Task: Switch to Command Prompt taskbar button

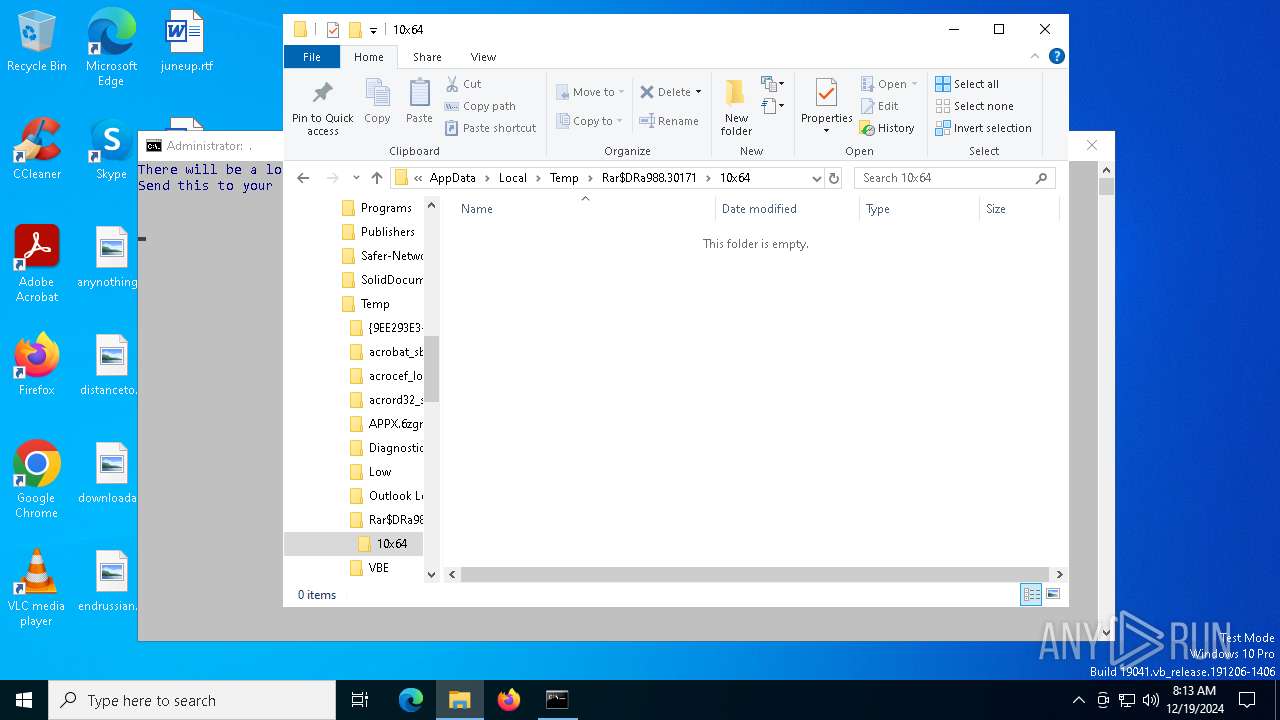Action: click(x=557, y=700)
